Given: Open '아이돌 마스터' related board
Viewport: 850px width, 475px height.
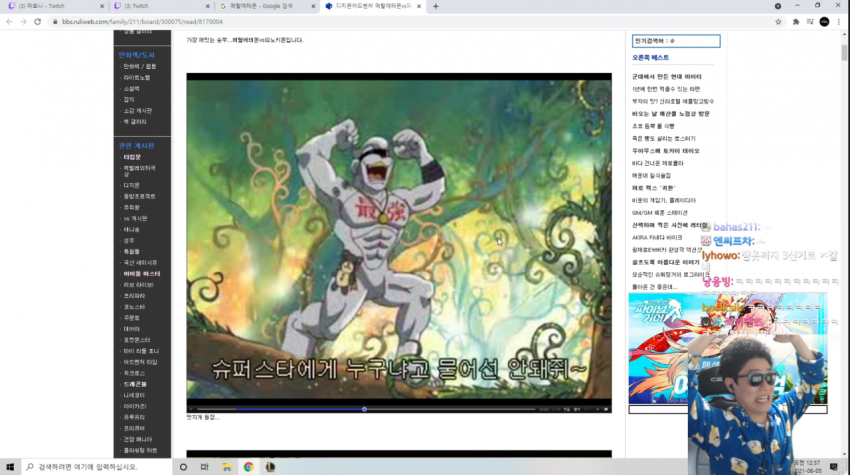Looking at the screenshot, I should tap(141, 274).
